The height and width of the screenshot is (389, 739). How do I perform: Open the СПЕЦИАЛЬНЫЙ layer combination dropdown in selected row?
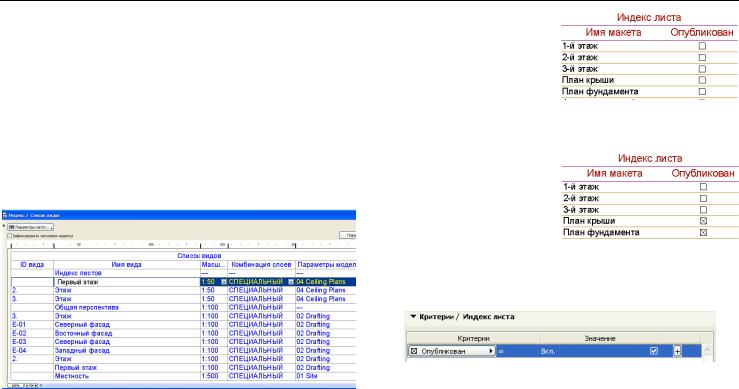pos(291,281)
